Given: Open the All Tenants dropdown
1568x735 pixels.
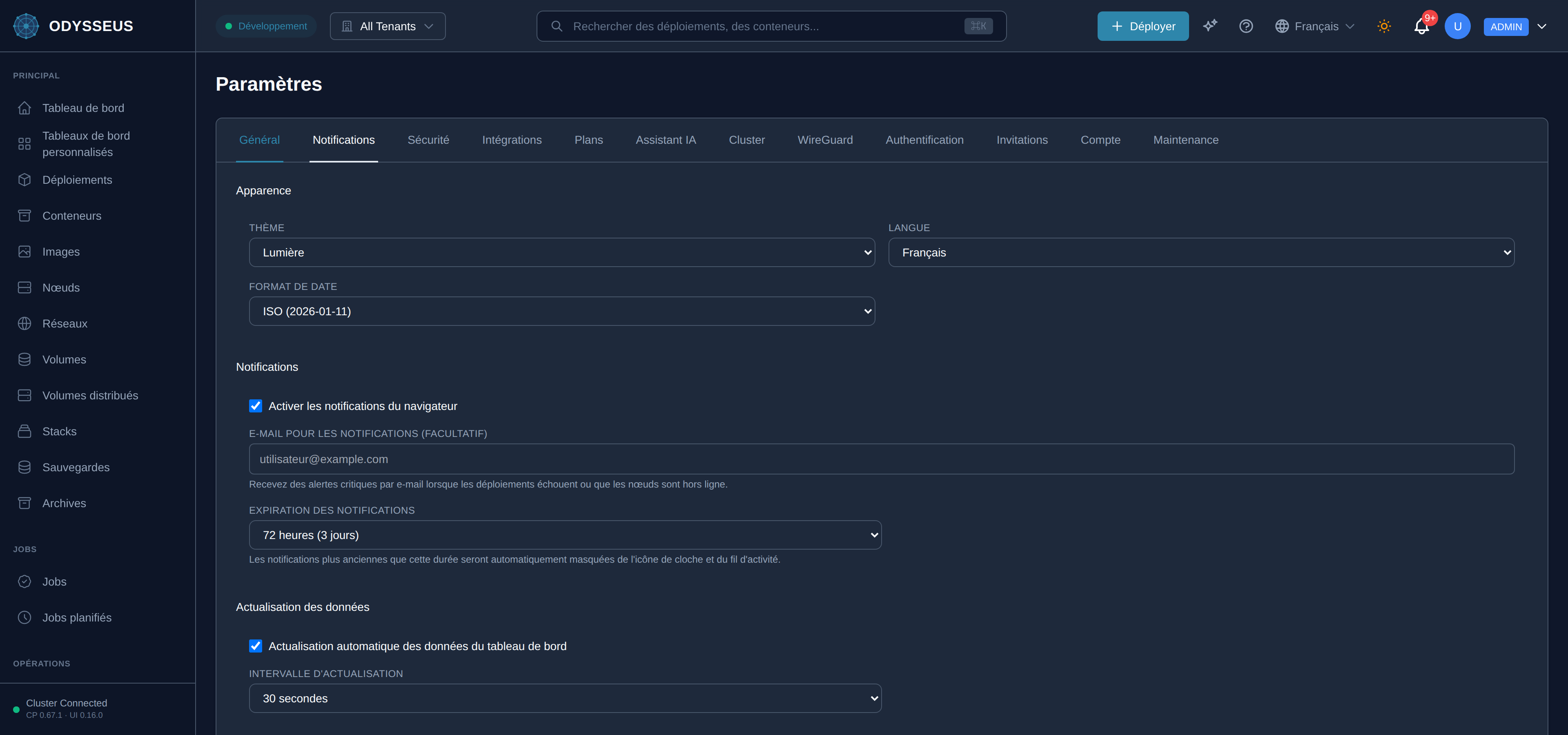Looking at the screenshot, I should (x=388, y=26).
